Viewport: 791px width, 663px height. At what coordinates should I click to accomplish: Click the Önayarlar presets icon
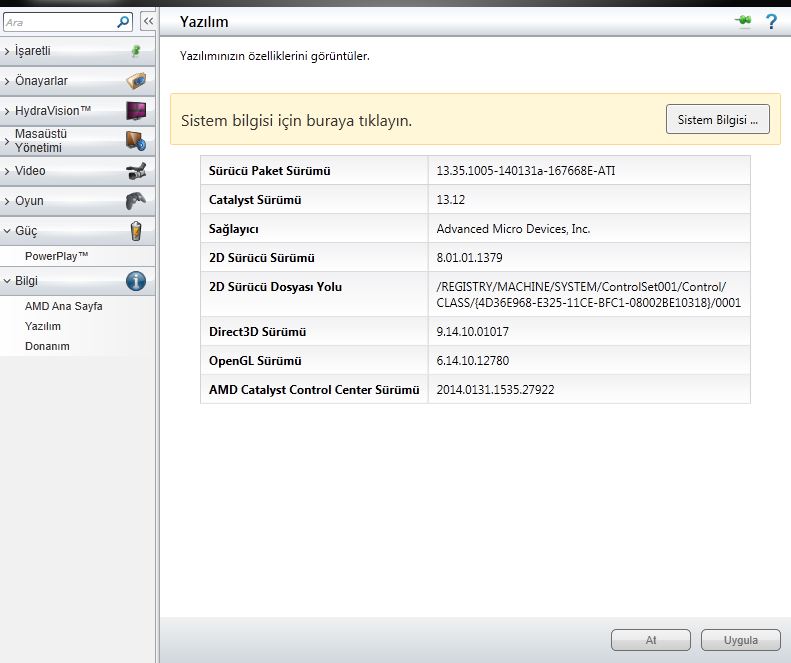click(136, 81)
